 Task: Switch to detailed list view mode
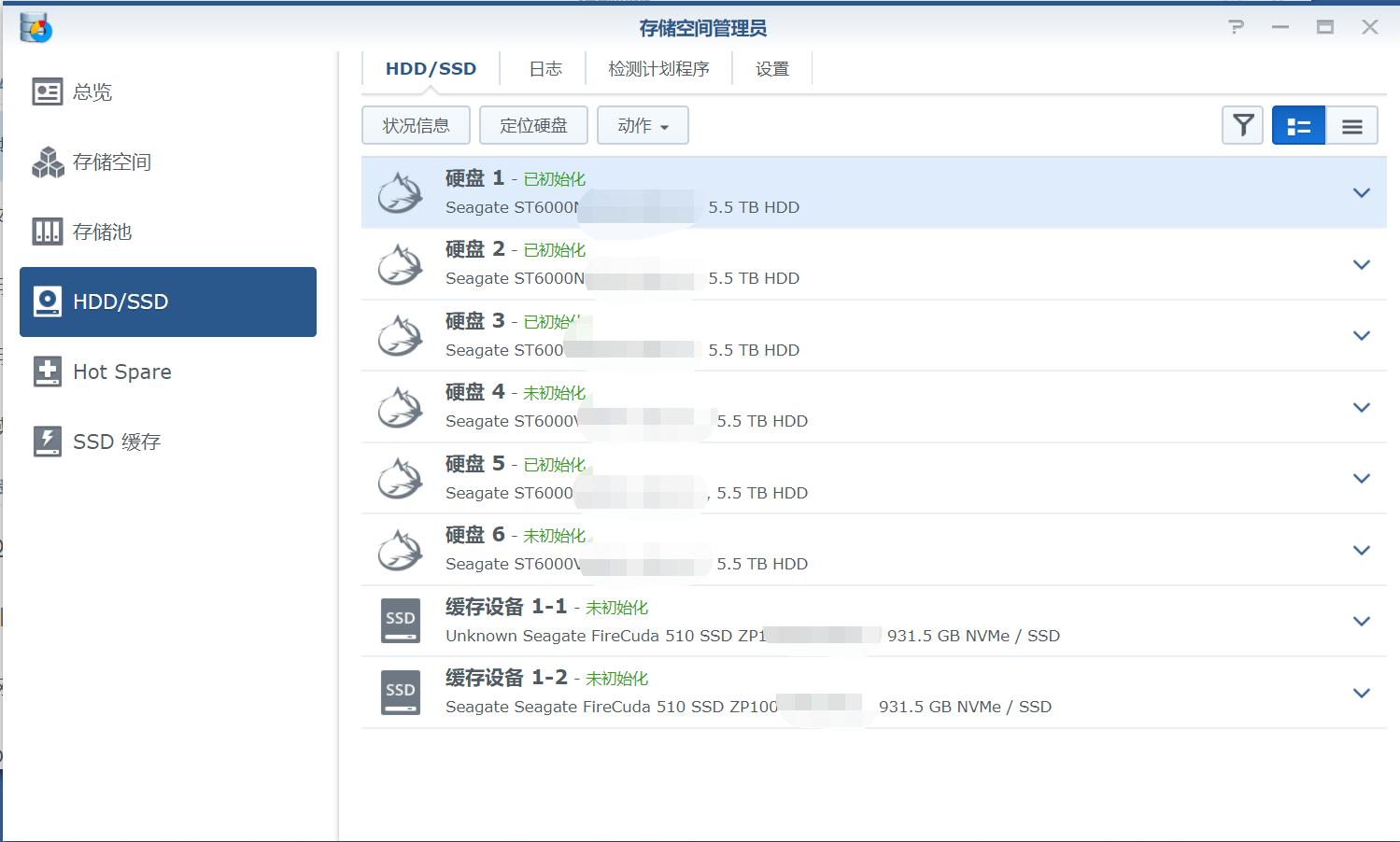pos(1297,124)
